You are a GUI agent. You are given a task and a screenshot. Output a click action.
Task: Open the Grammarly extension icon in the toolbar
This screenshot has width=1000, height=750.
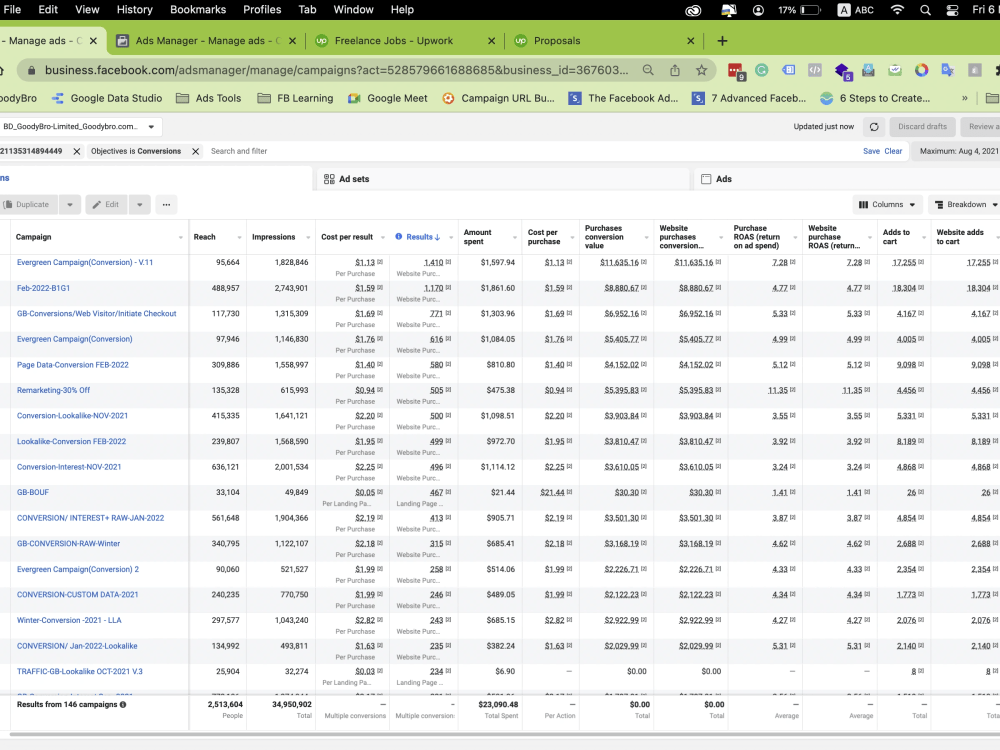[x=761, y=70]
